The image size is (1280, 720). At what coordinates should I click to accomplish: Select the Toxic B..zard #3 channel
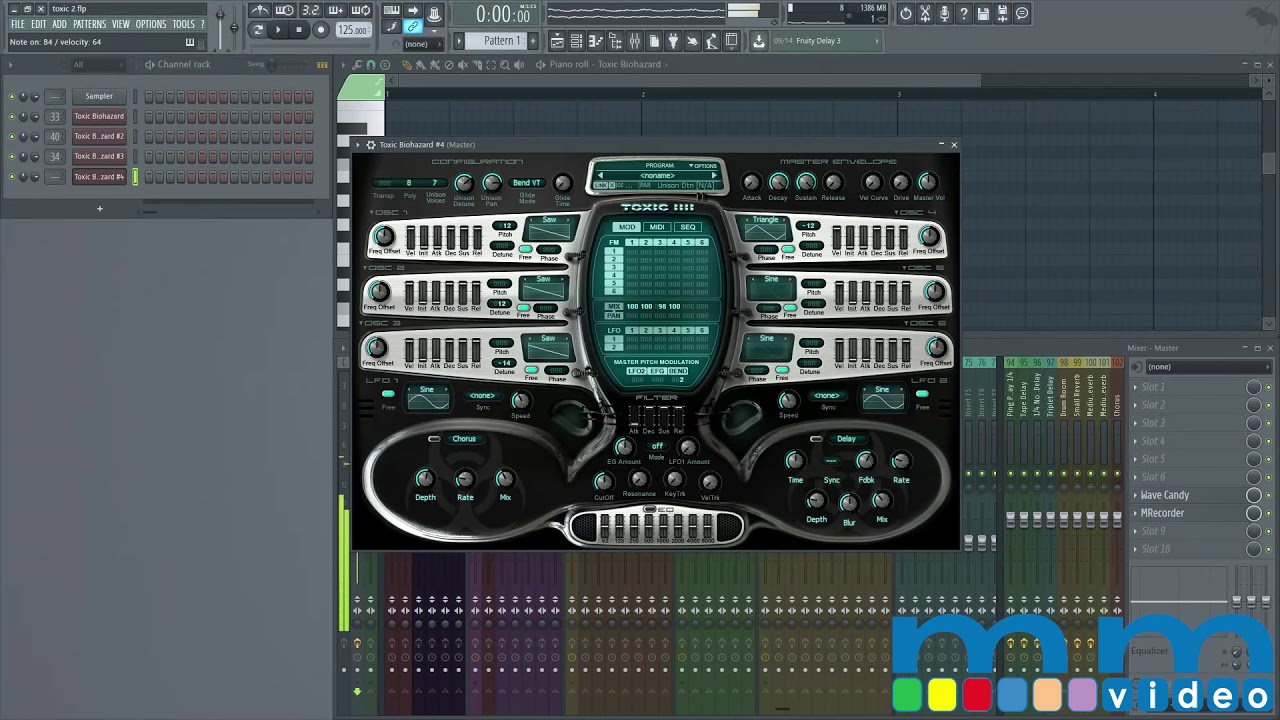(x=99, y=156)
